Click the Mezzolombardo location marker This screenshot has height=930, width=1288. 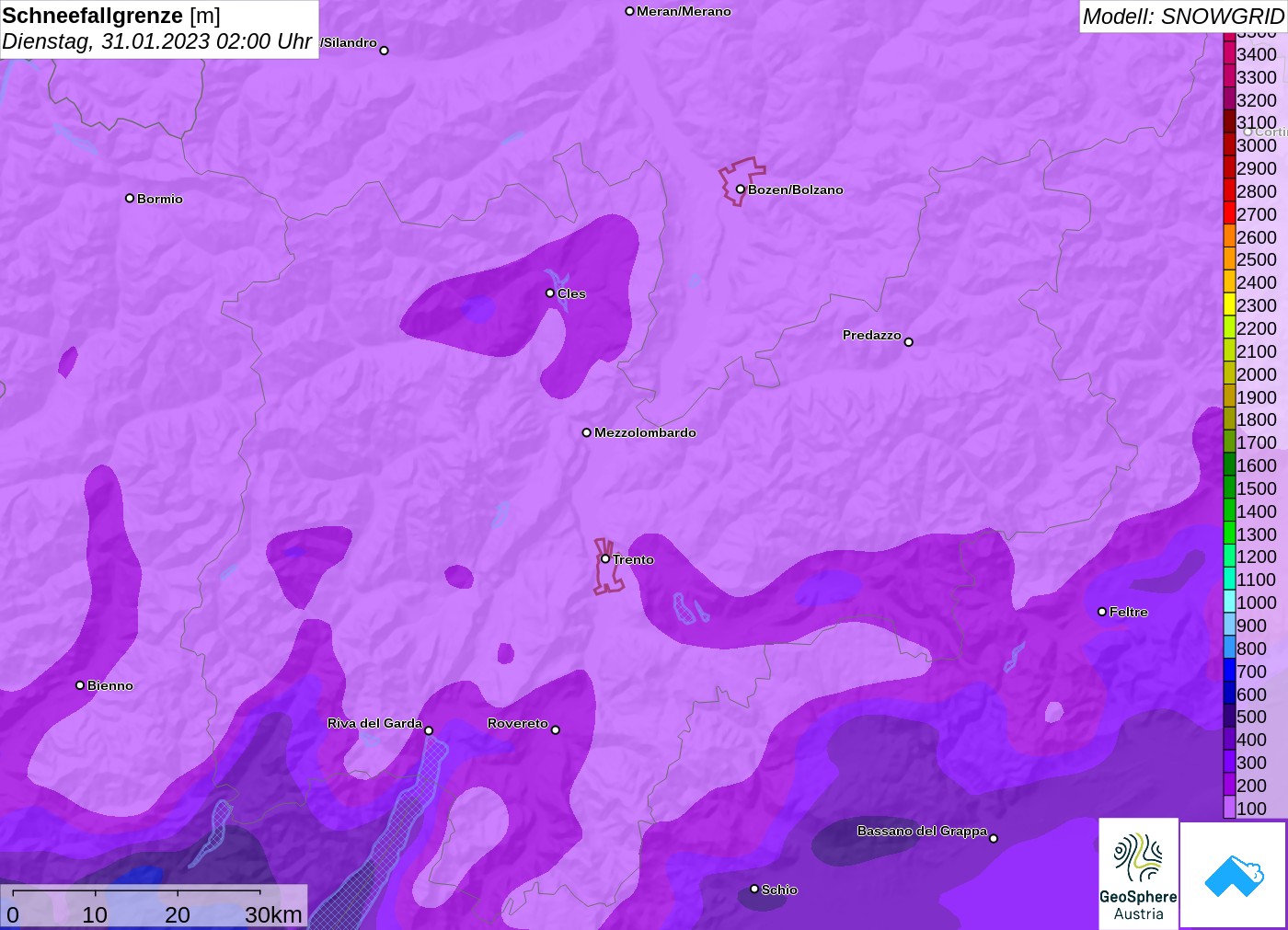(x=586, y=432)
